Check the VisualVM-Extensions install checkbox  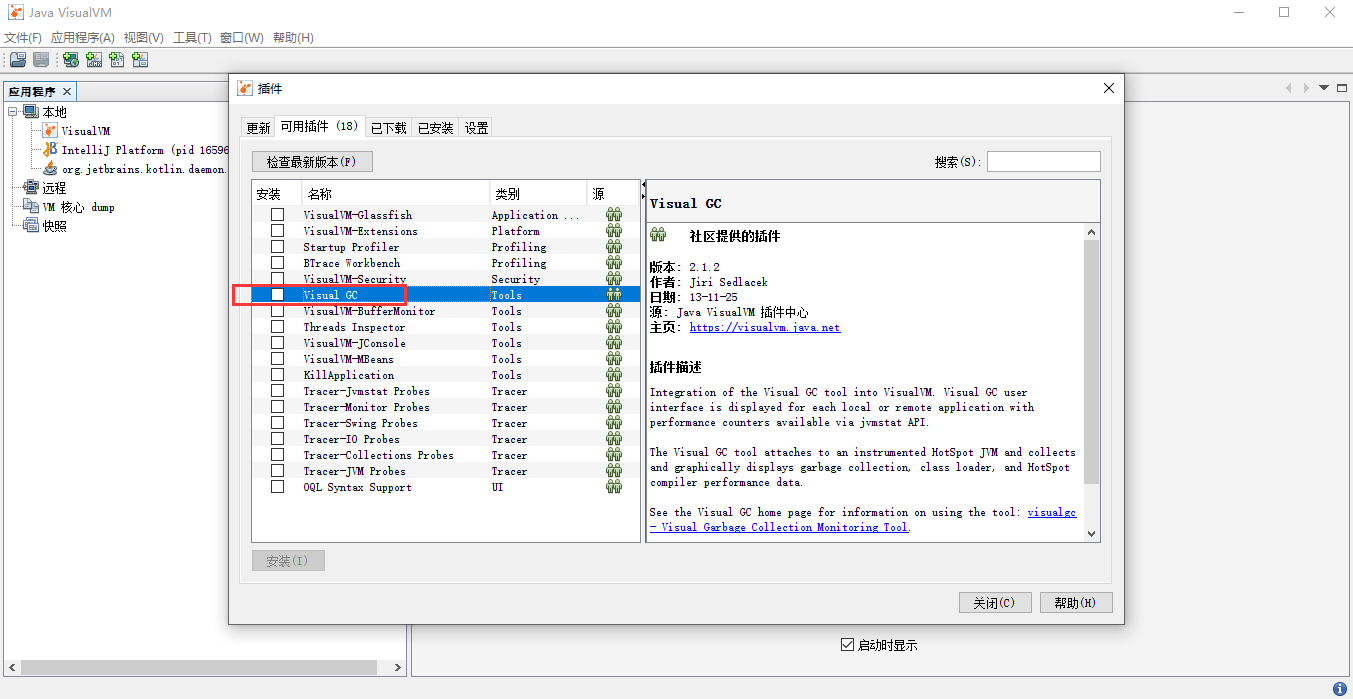click(x=277, y=231)
